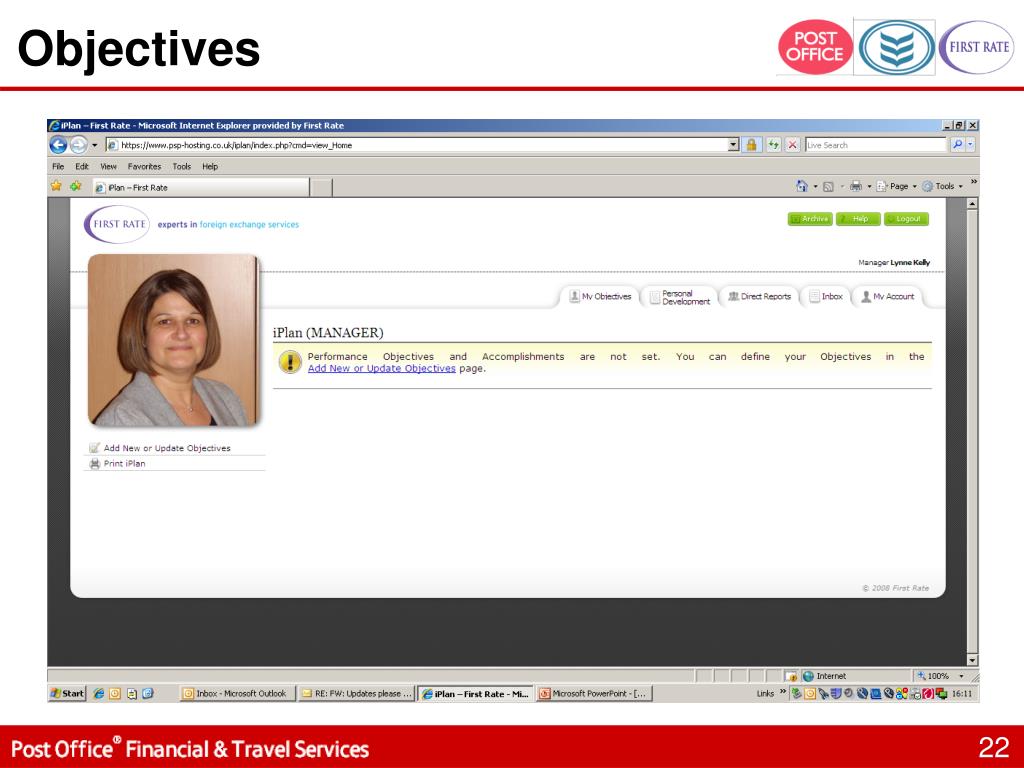The height and width of the screenshot is (768, 1024).
Task: Open a new blank browser tab
Action: 321,188
